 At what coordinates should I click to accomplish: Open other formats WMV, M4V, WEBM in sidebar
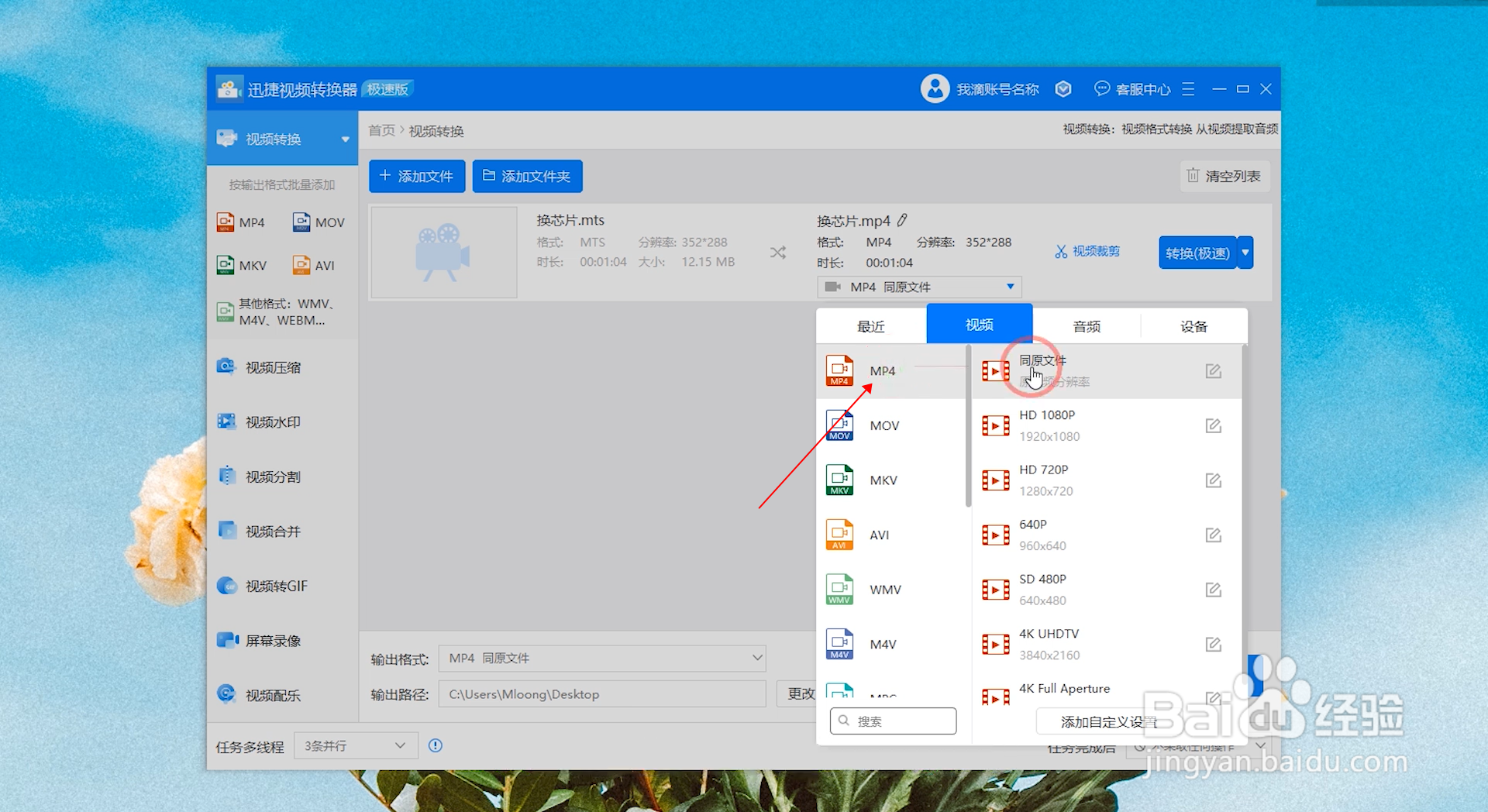click(276, 311)
